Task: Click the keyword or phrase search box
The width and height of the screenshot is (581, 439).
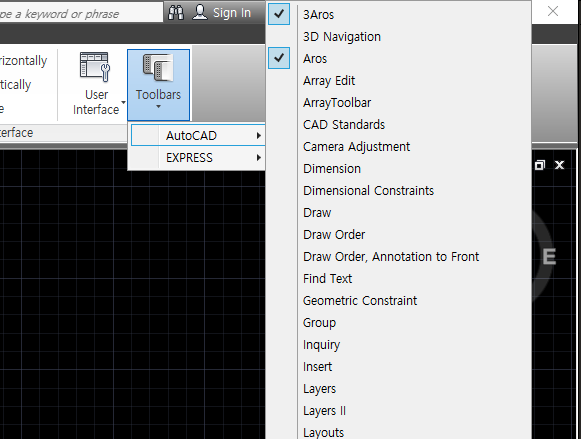Action: click(x=81, y=14)
